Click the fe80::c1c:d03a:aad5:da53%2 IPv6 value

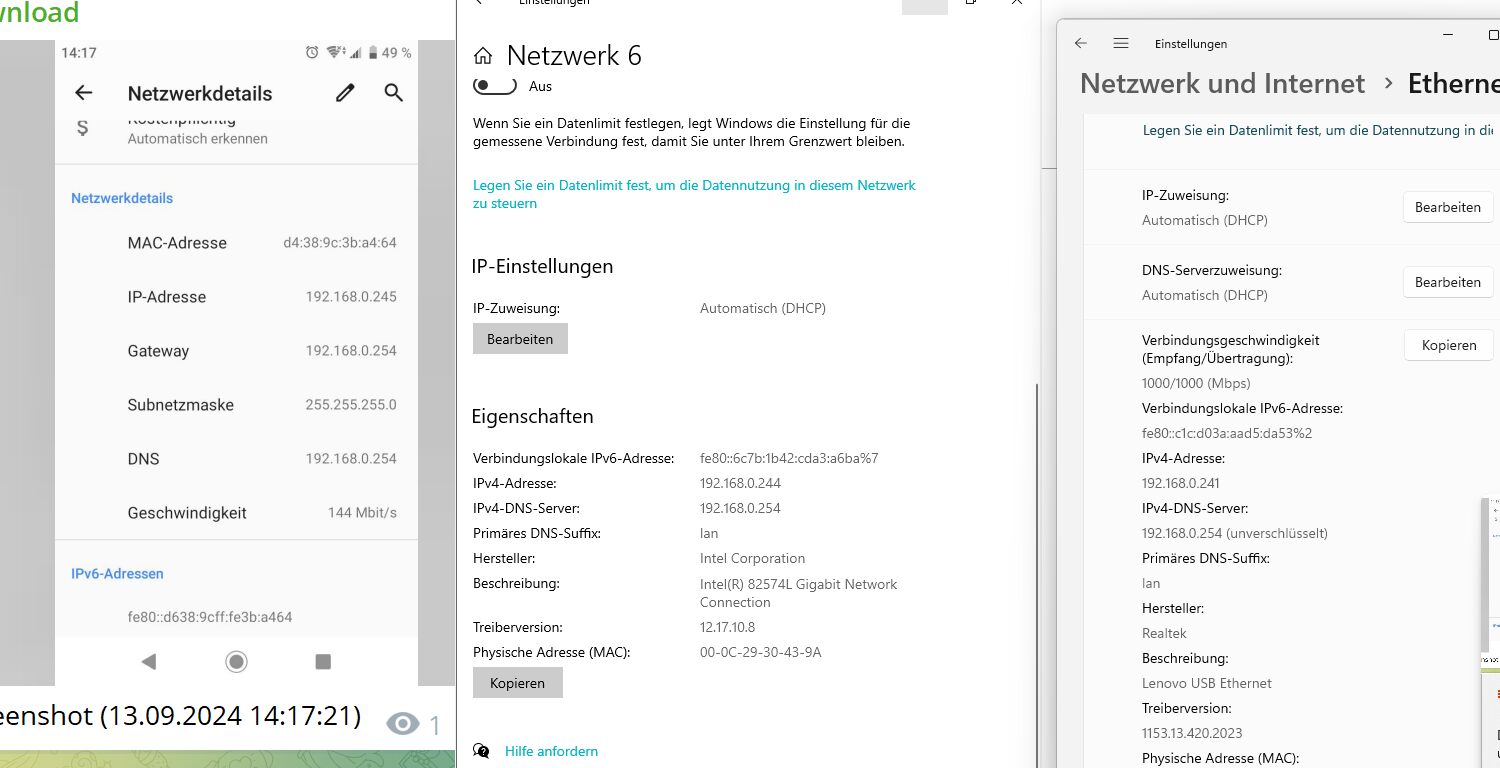(1227, 433)
